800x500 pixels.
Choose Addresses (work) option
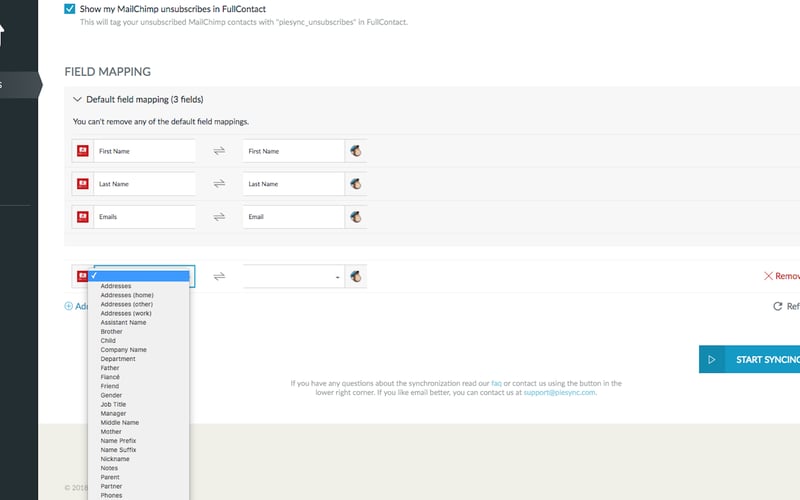[126, 314]
